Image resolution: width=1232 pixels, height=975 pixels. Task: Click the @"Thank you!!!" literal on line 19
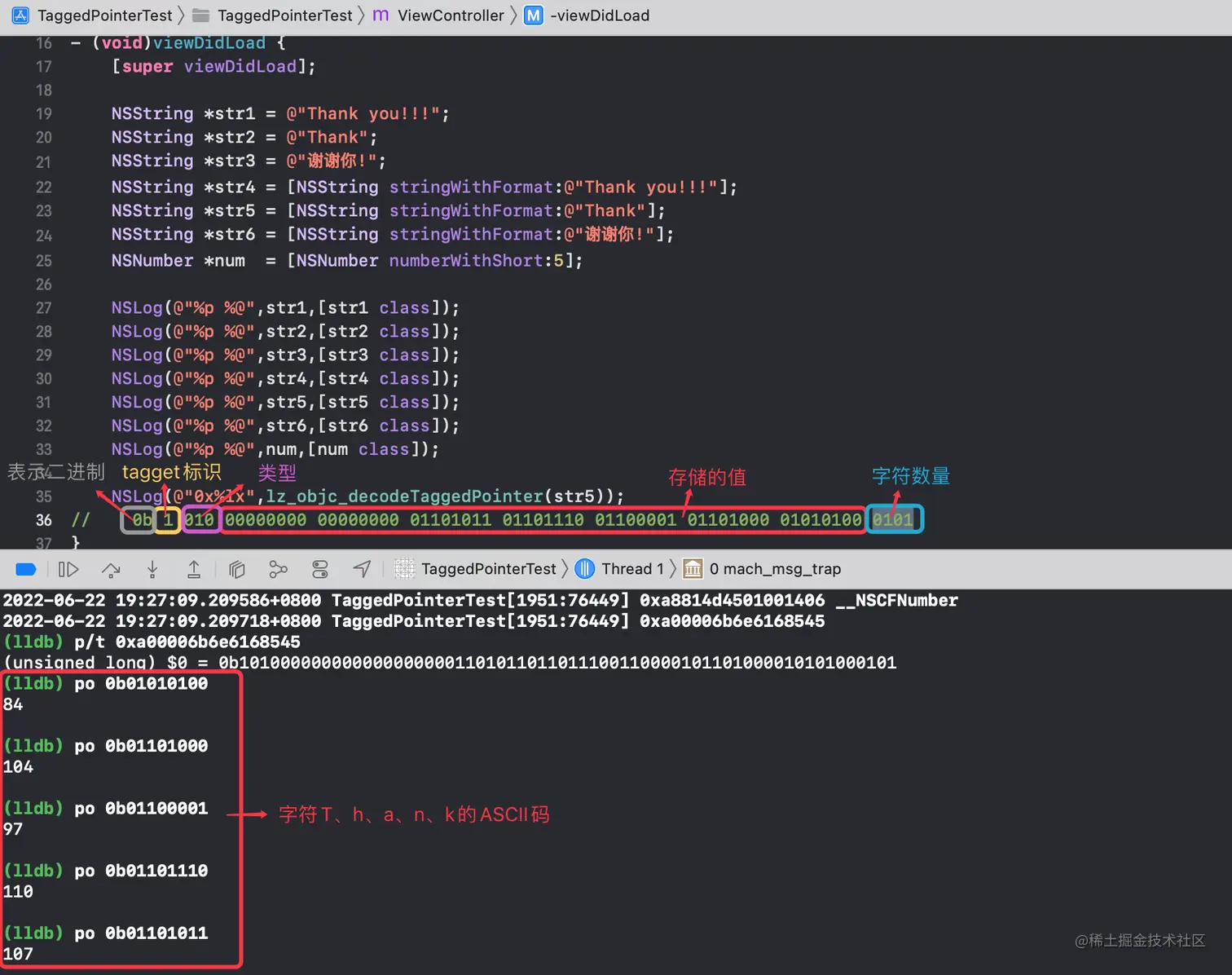point(363,113)
